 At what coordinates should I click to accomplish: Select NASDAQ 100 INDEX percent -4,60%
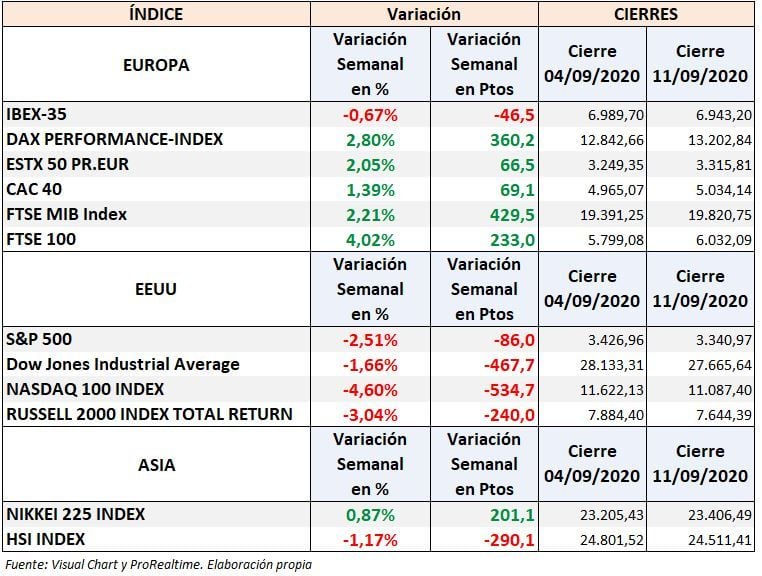[370, 389]
